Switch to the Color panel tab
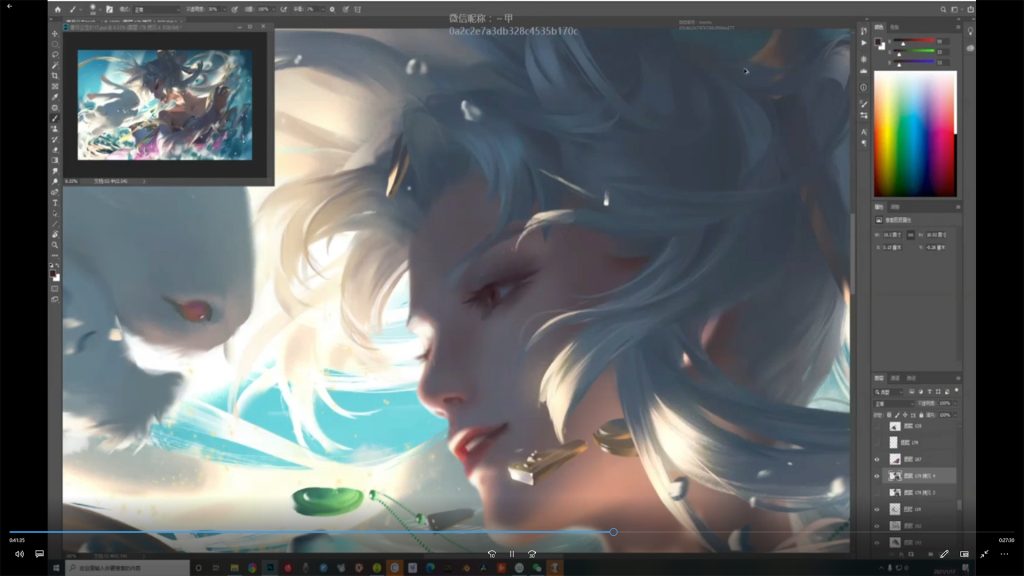The image size is (1024, 576). coord(879,27)
